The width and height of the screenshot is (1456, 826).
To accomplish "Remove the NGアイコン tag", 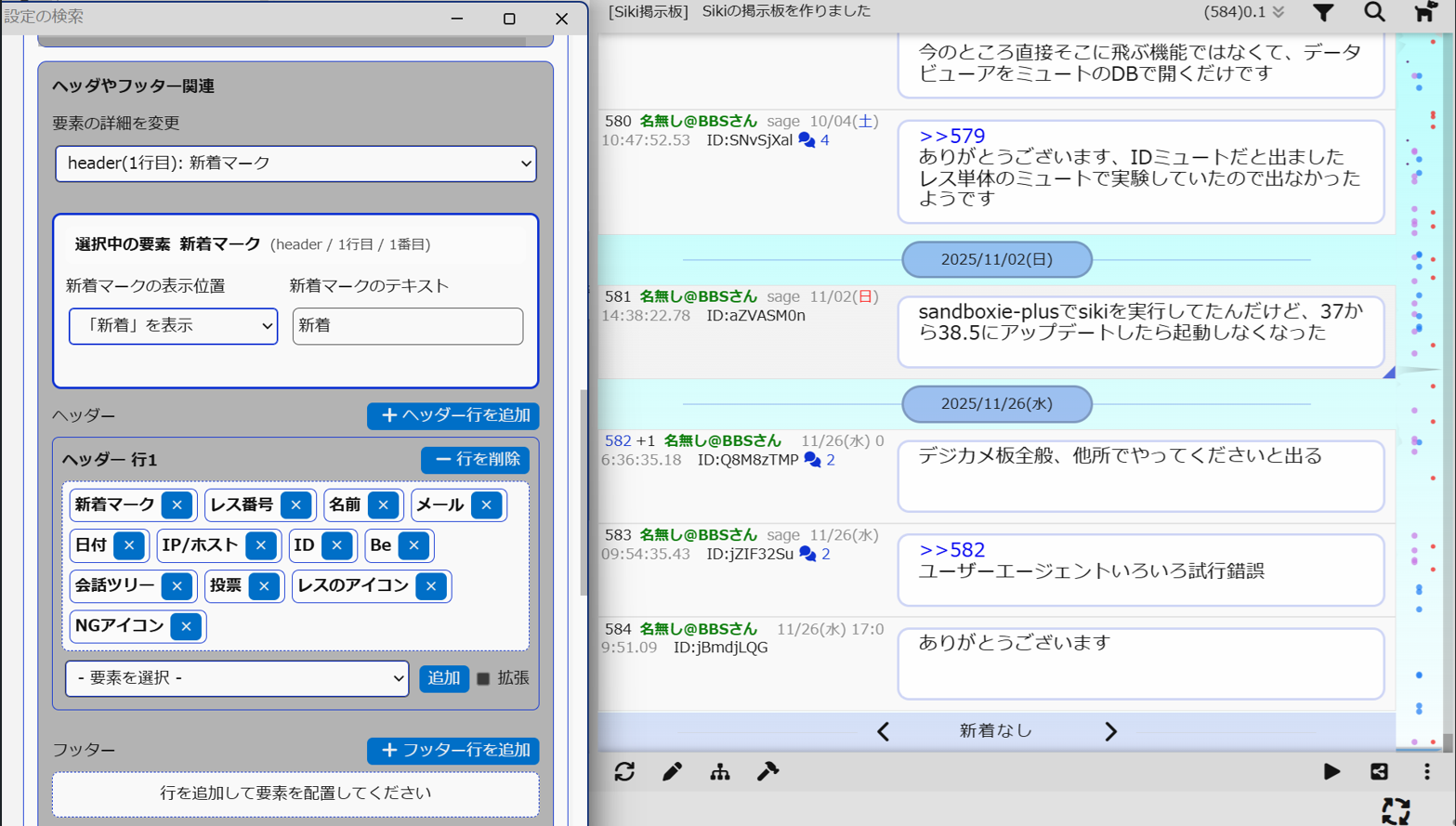I will pyautogui.click(x=187, y=627).
